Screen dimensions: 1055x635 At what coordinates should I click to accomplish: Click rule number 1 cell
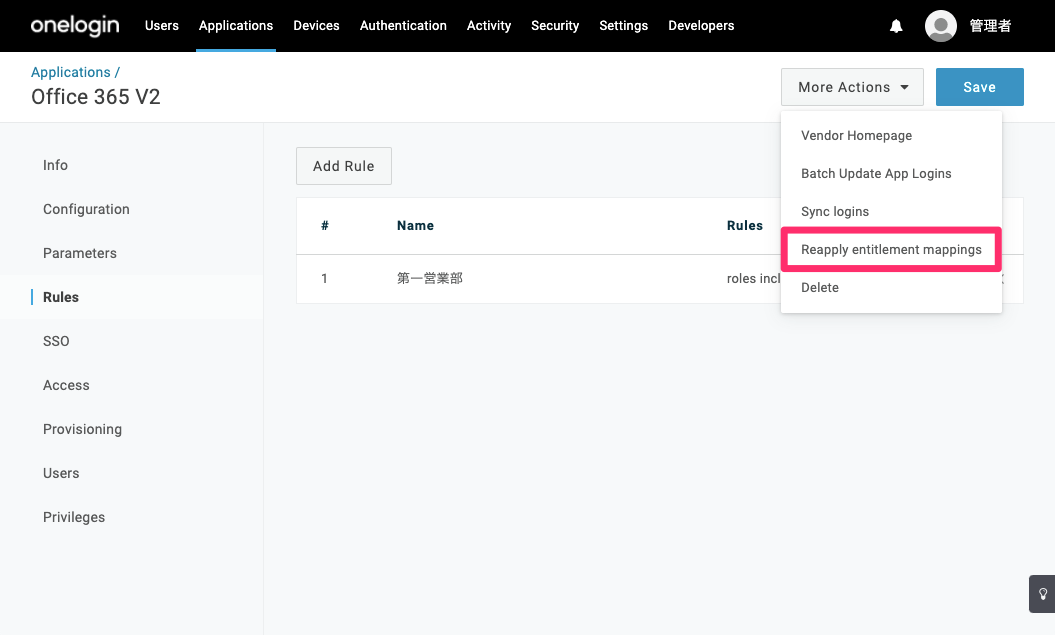(x=324, y=278)
